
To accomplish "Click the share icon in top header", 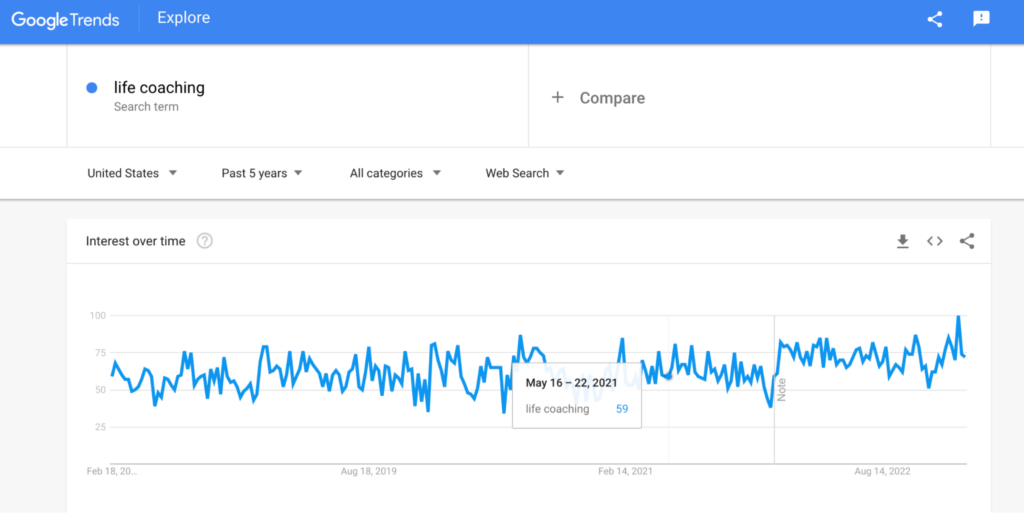I will pos(935,20).
